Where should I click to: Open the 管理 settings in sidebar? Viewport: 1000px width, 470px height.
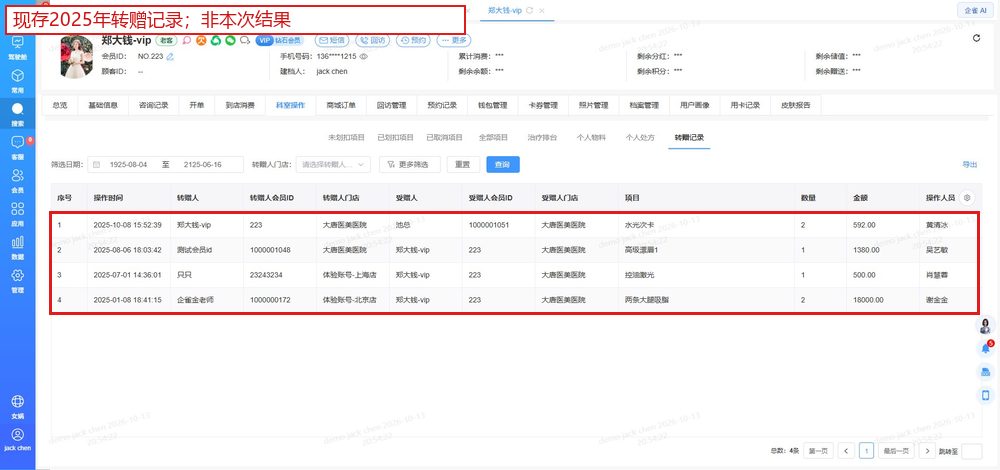17,280
